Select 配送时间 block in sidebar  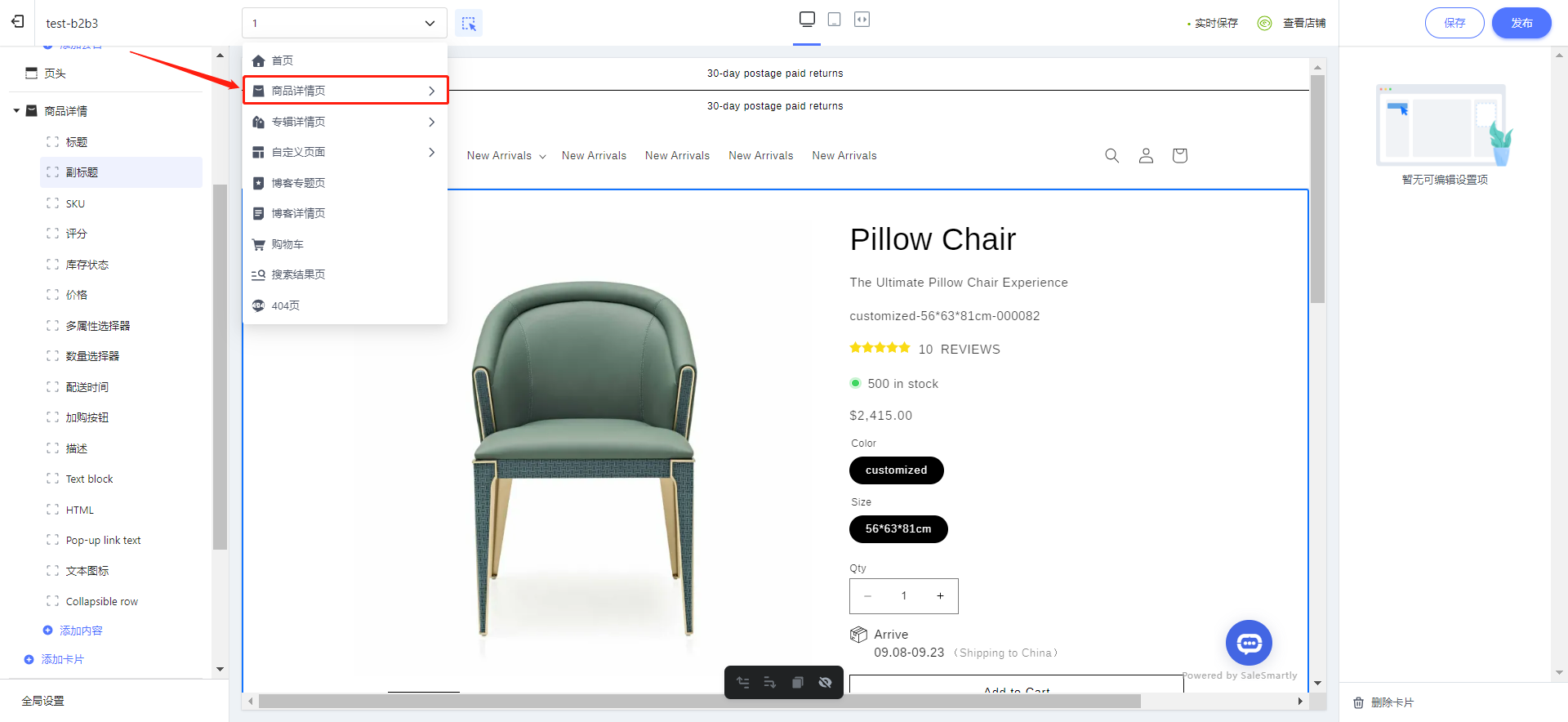(x=121, y=387)
